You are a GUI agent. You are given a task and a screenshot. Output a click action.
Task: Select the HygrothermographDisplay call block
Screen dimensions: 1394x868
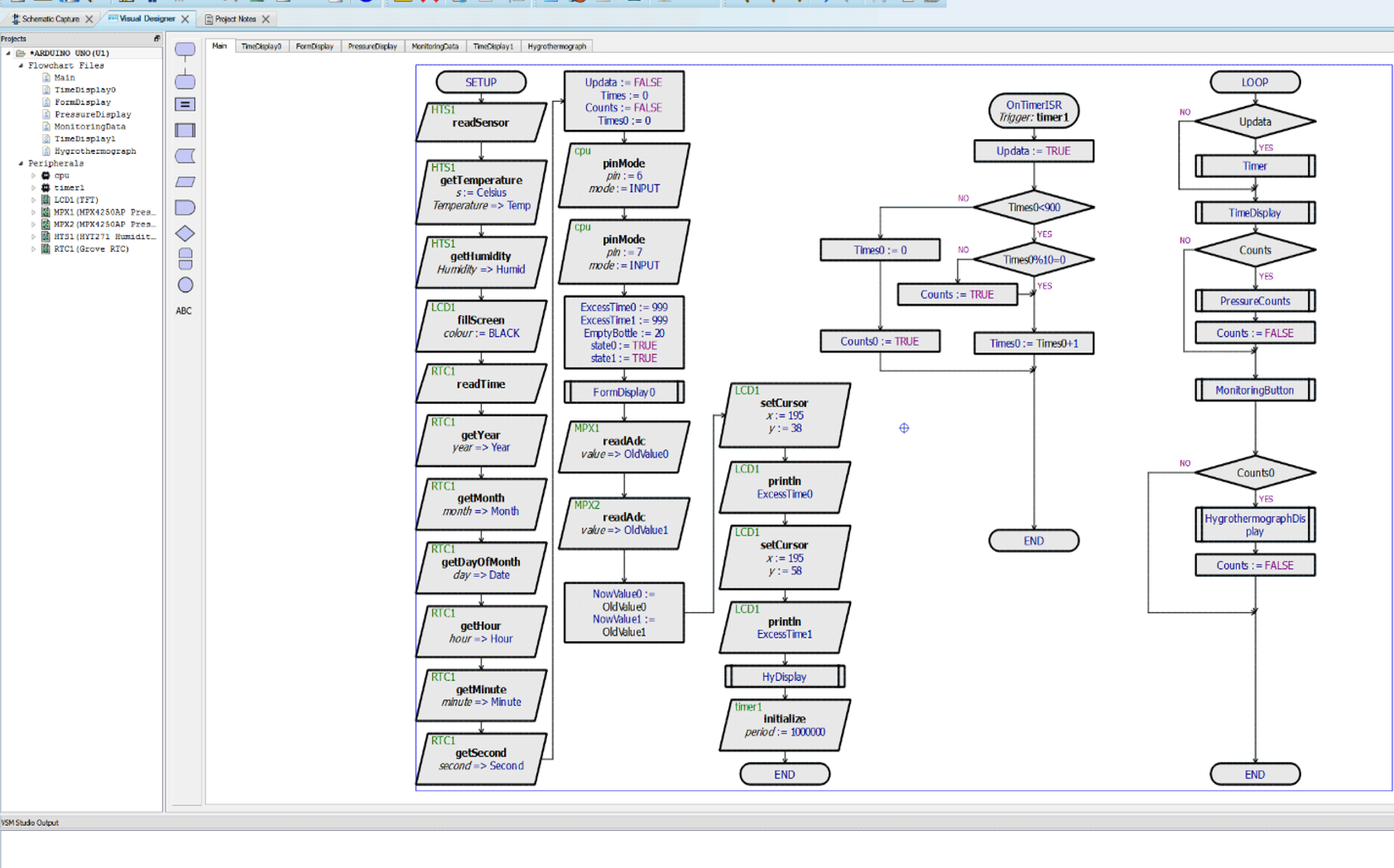coord(1255,525)
